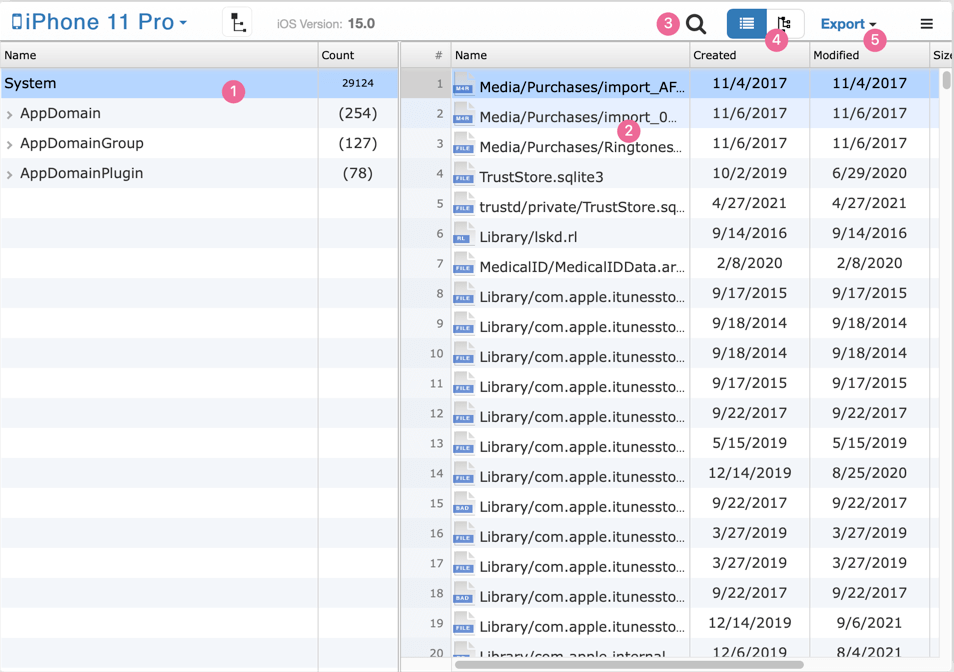Click the device tree structure button
Image resolution: width=954 pixels, height=672 pixels.
(x=237, y=23)
